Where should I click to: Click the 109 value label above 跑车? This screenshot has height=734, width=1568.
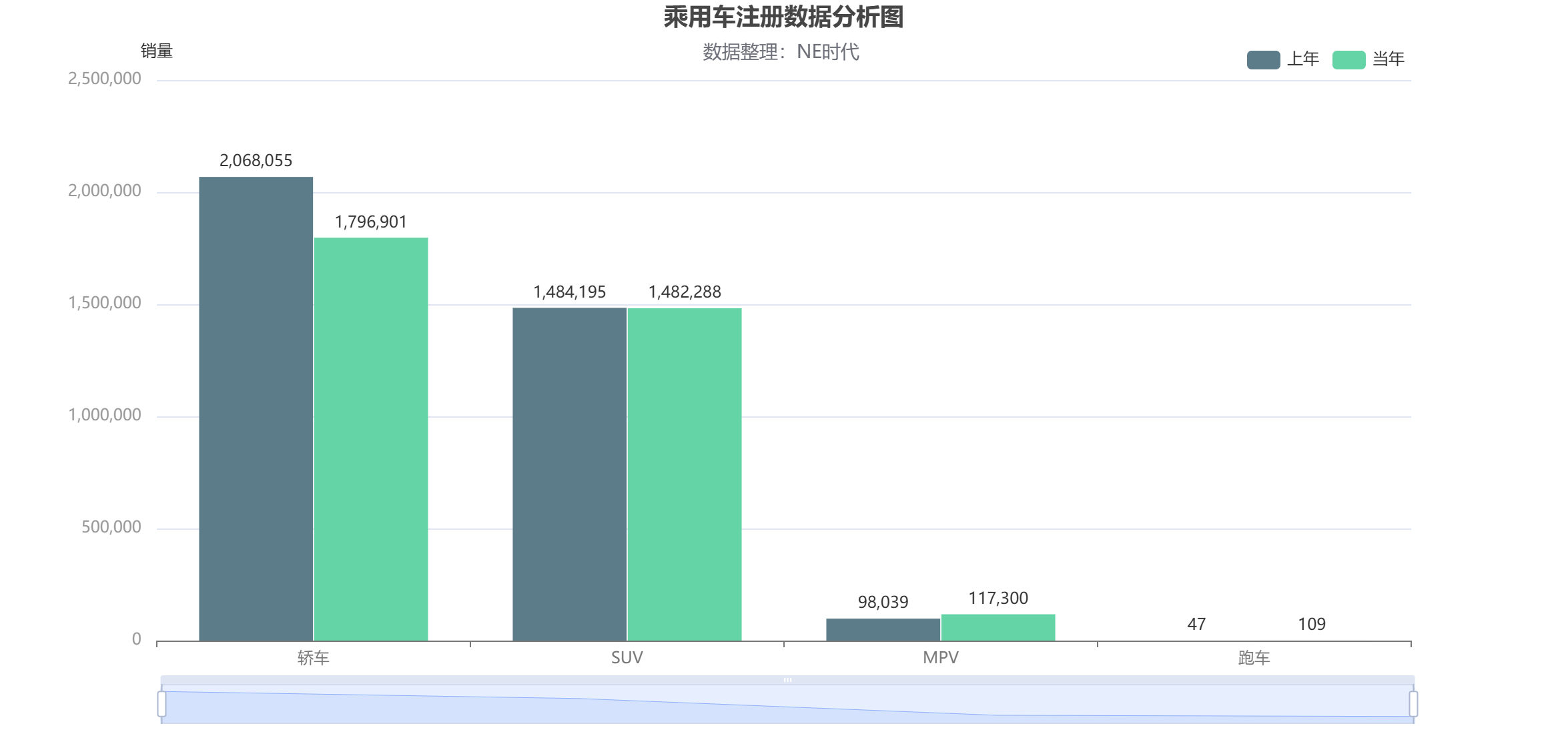[1311, 624]
